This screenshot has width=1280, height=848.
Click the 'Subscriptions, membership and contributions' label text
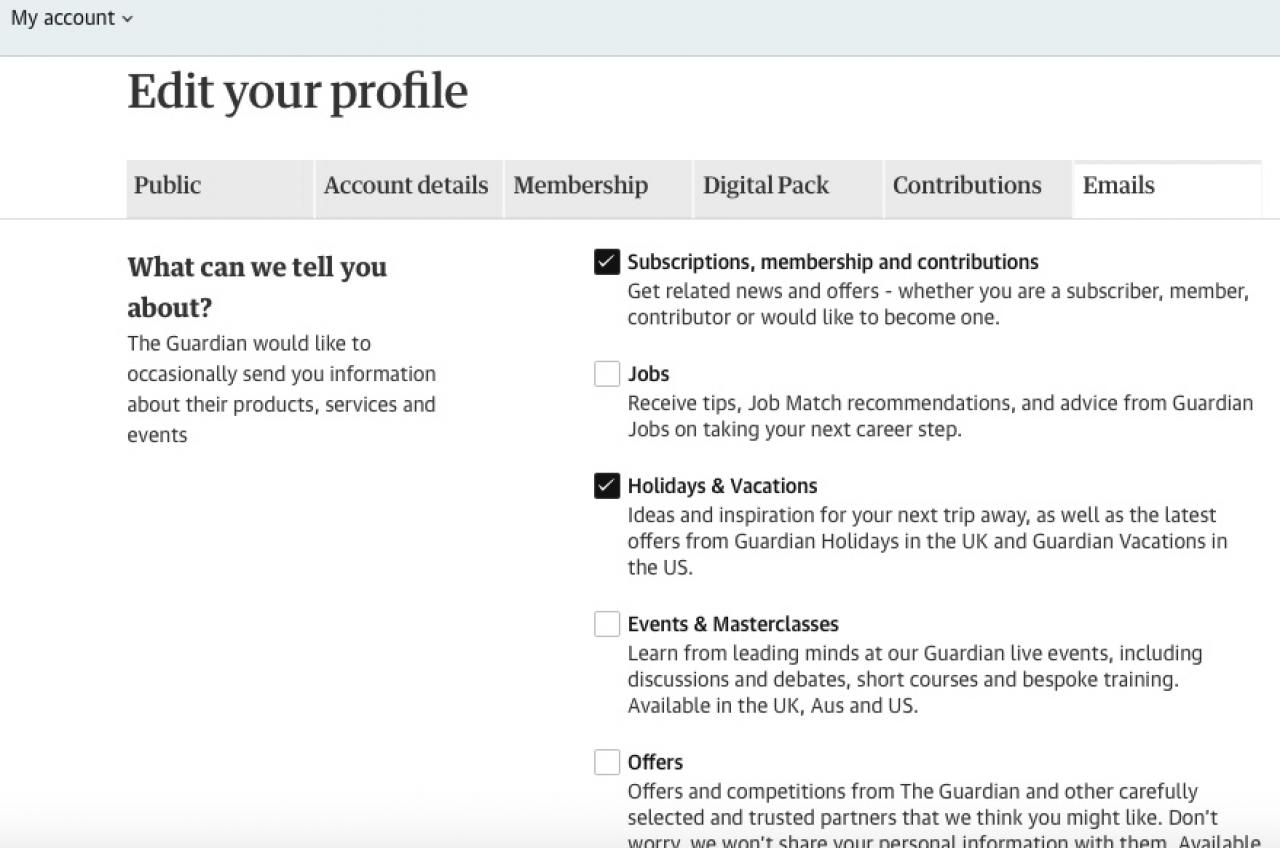click(833, 262)
